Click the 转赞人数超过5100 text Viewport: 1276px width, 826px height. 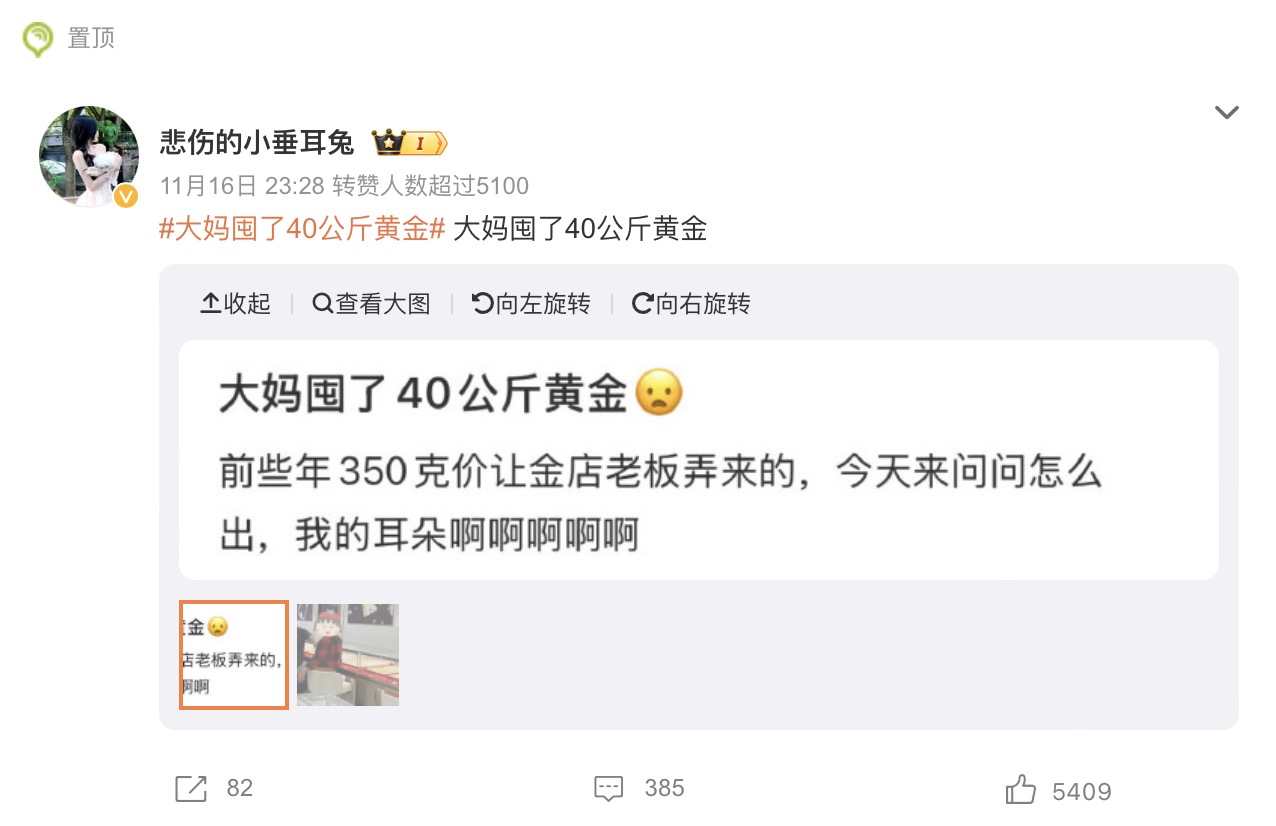431,186
